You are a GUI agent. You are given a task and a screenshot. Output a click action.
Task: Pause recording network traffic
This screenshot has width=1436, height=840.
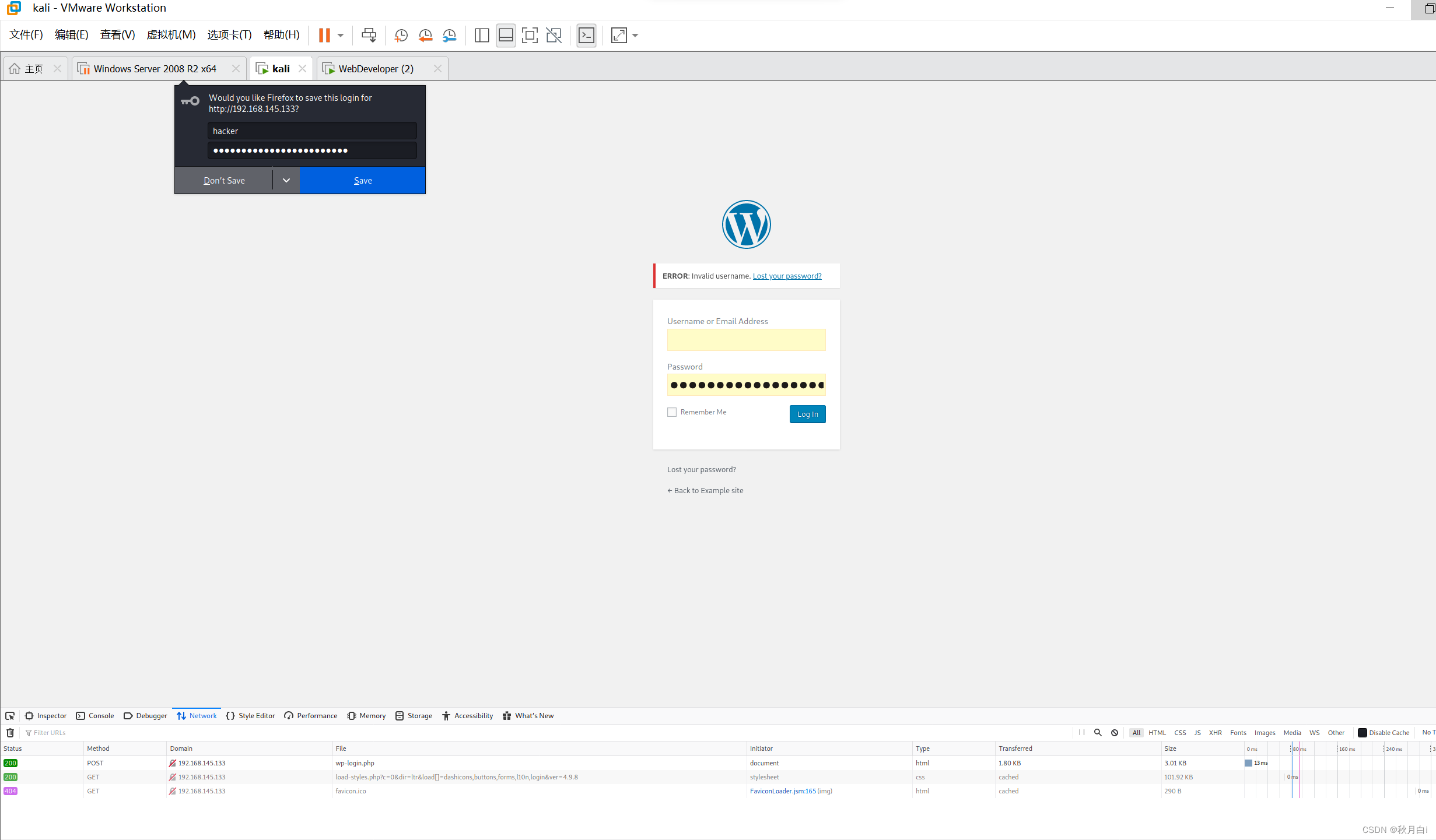pos(1082,732)
